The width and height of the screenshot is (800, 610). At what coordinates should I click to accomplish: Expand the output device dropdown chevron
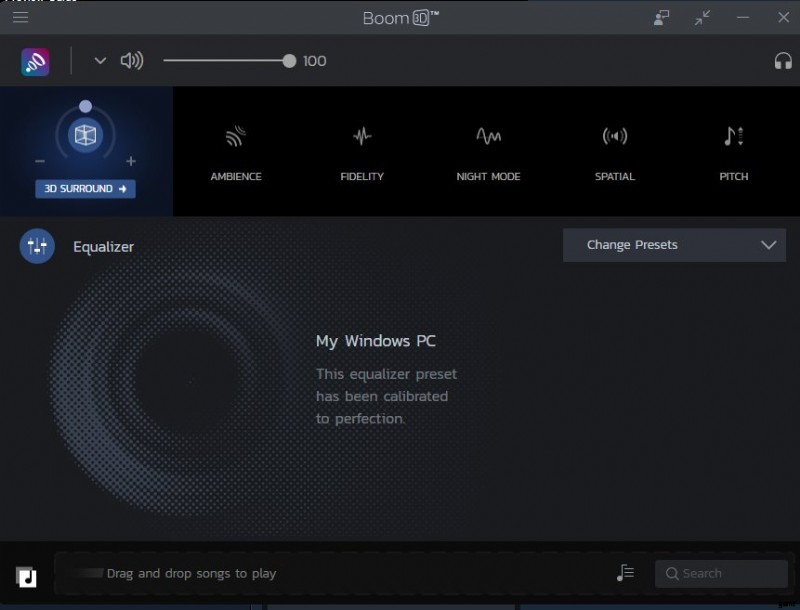(x=100, y=61)
